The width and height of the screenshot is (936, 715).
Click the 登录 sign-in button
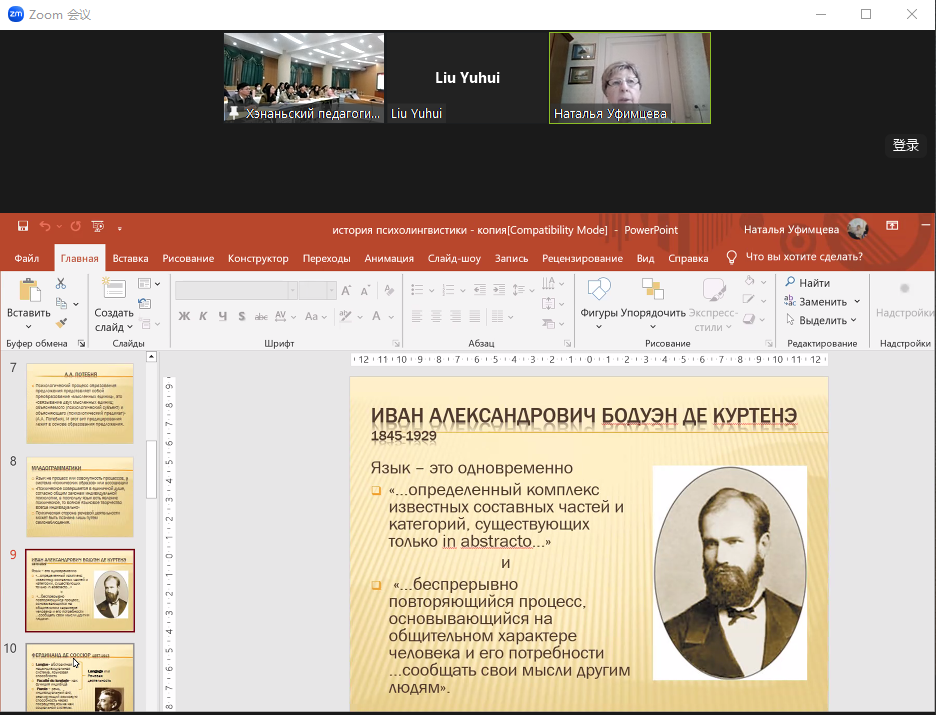(x=905, y=145)
